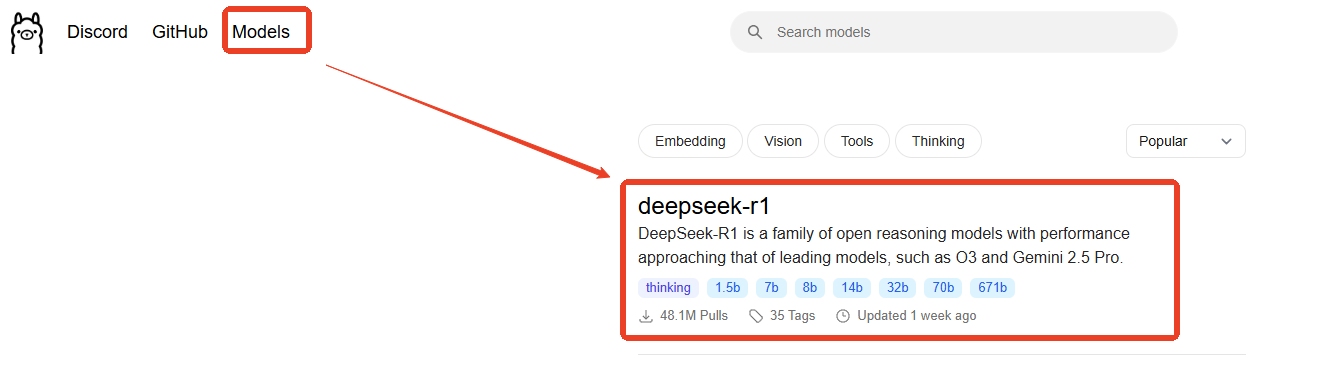Open the Models page
This screenshot has height=371, width=1318.
click(x=261, y=32)
